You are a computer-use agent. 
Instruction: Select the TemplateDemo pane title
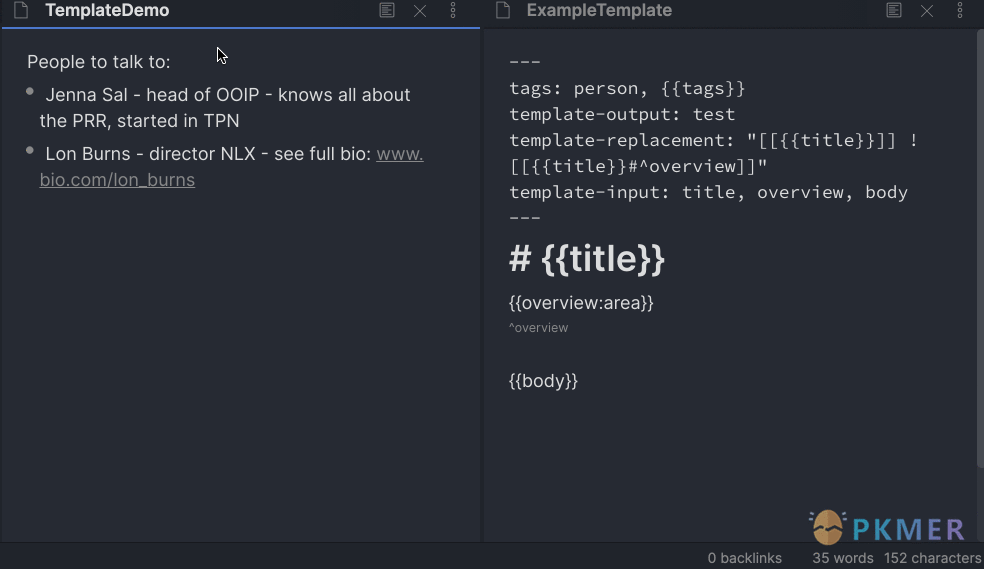click(x=107, y=11)
